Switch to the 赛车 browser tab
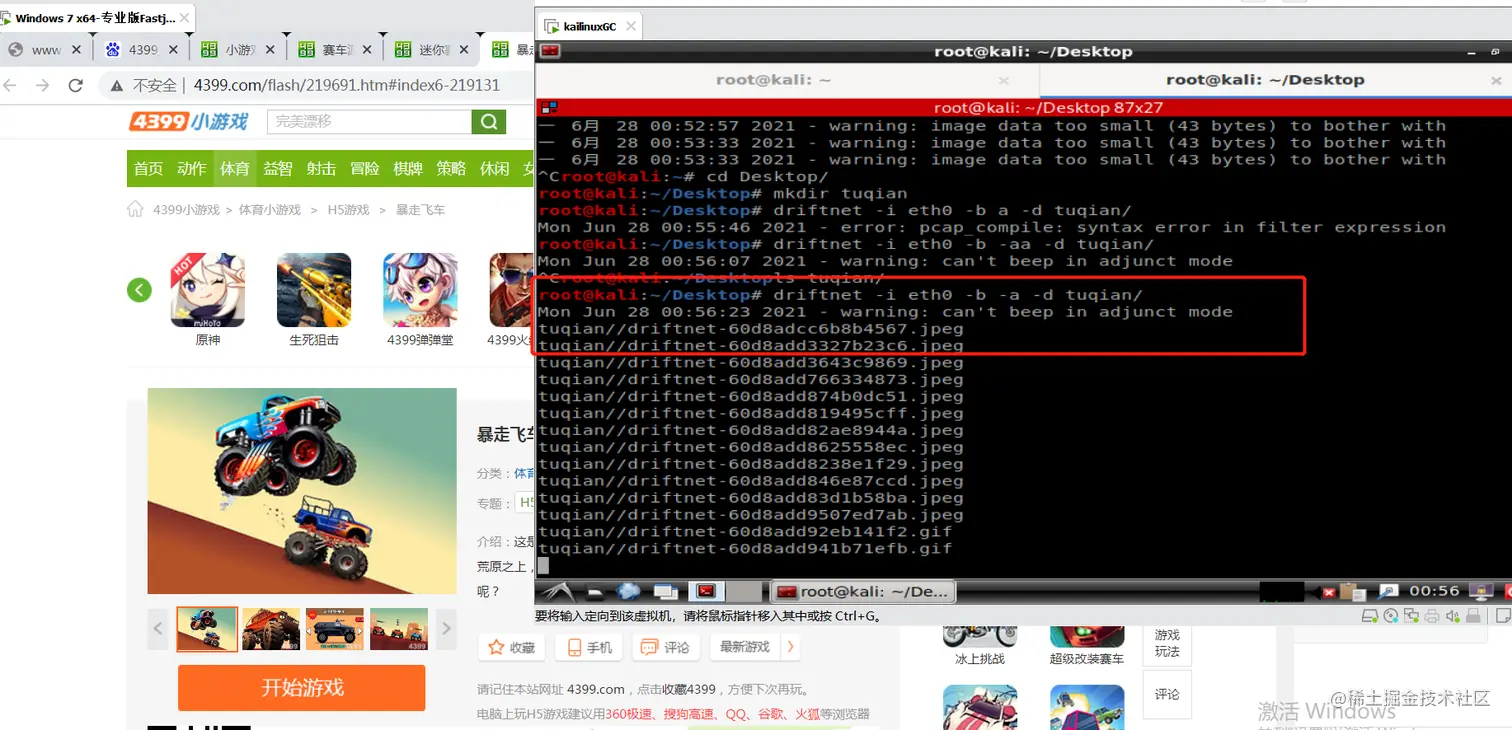Screen dimensions: 1512x730 (335, 49)
